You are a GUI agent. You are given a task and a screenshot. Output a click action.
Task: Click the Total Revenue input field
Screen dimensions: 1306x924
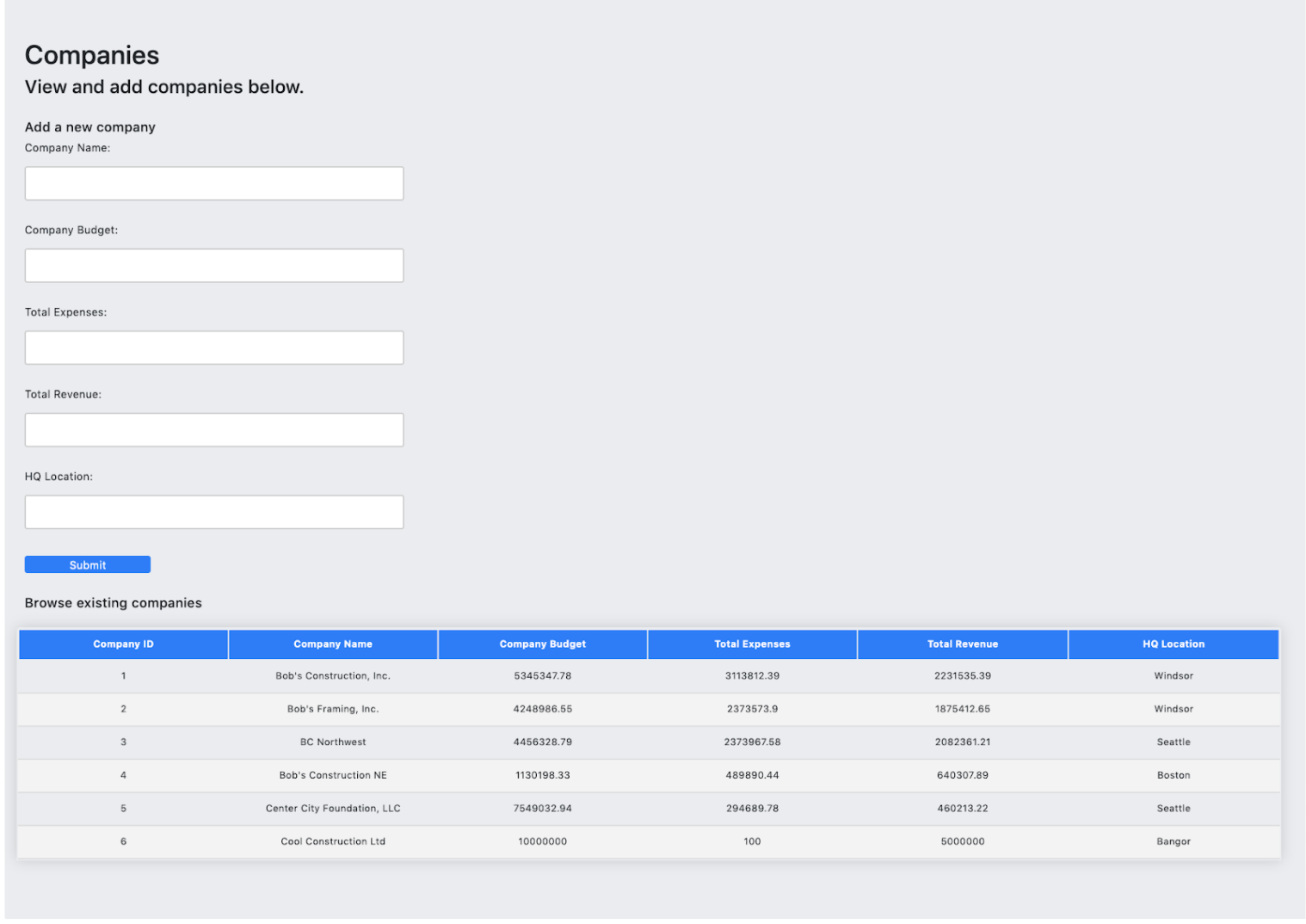pos(213,429)
